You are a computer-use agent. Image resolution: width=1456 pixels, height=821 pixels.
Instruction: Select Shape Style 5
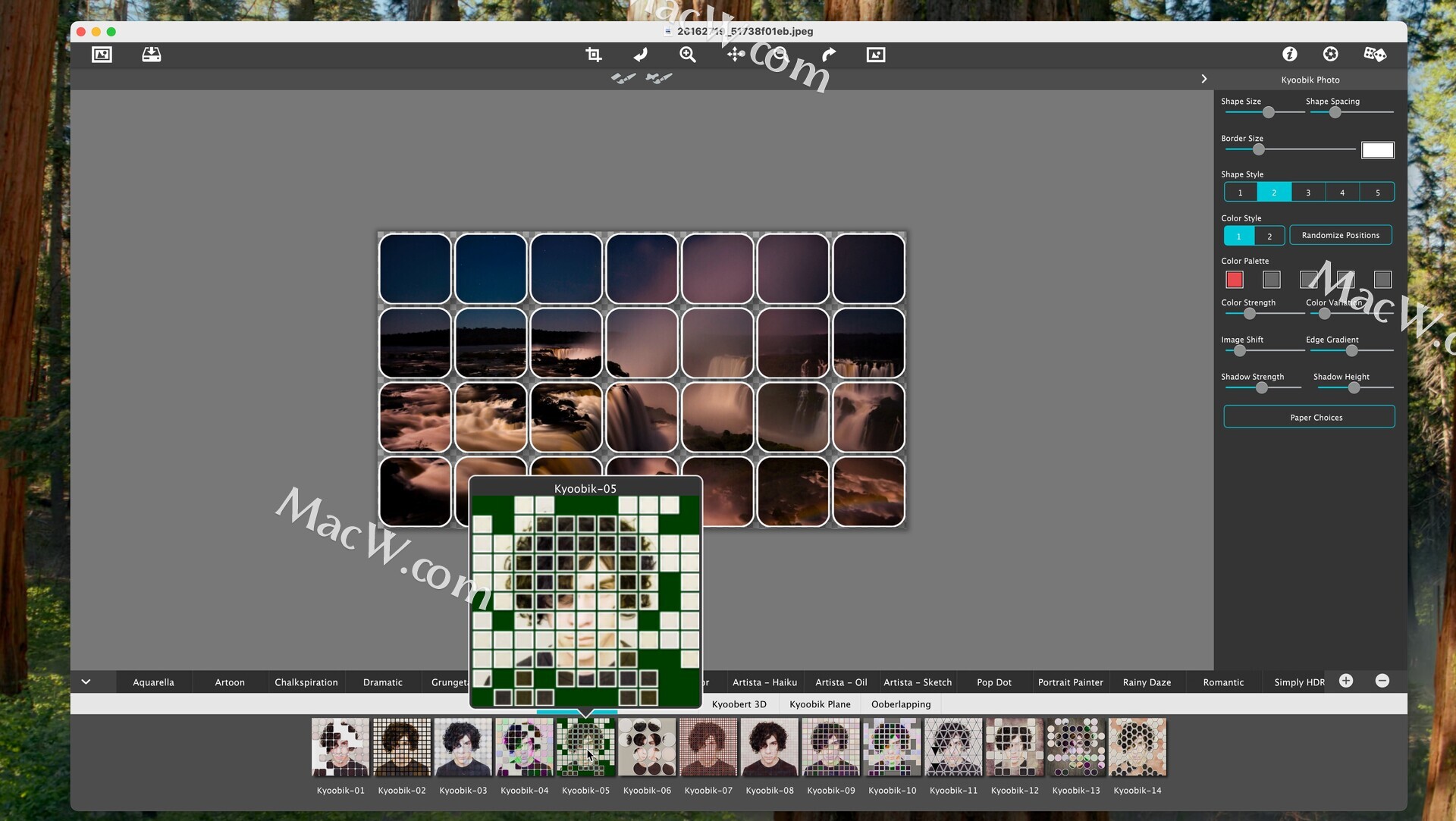click(1377, 193)
